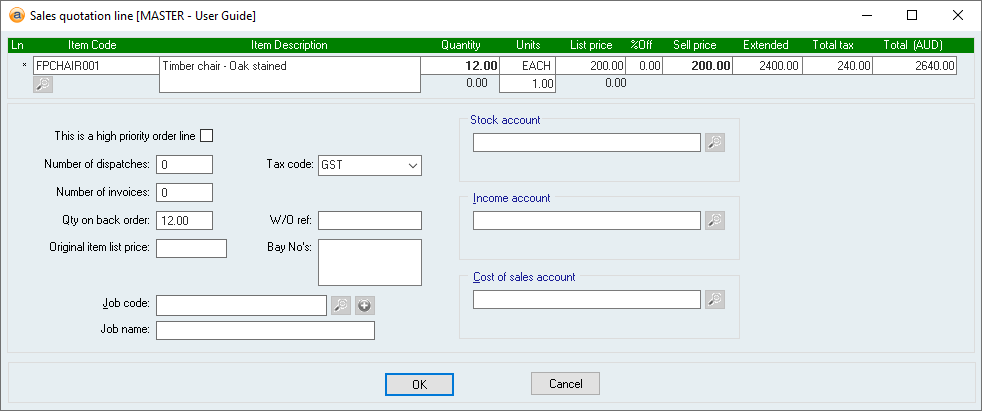Click the Cancel button

tap(565, 384)
